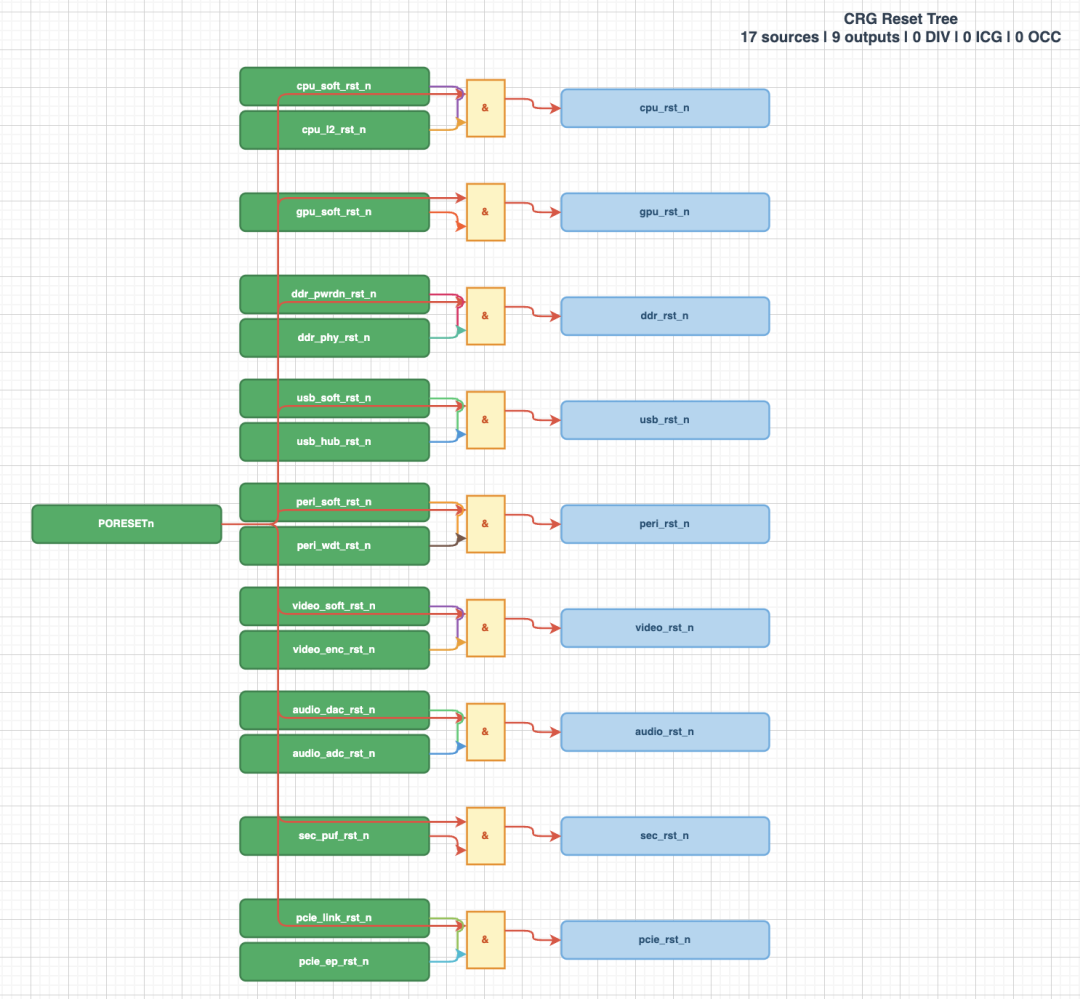1080x999 pixels.
Task: Choose the AND gate driving sec_rst_n
Action: (486, 836)
